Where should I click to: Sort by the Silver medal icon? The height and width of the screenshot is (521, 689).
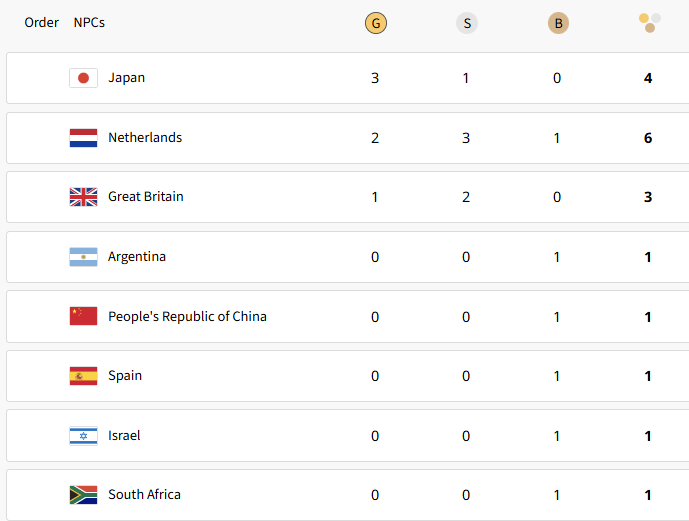[x=467, y=23]
